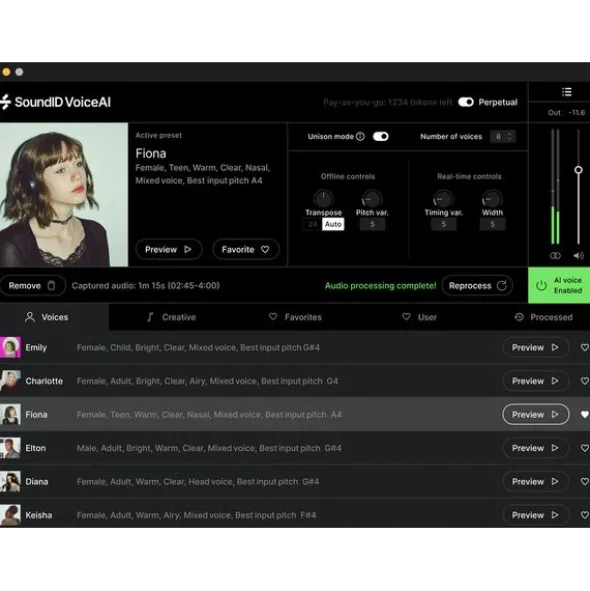Click the Width knob

[x=492, y=199]
